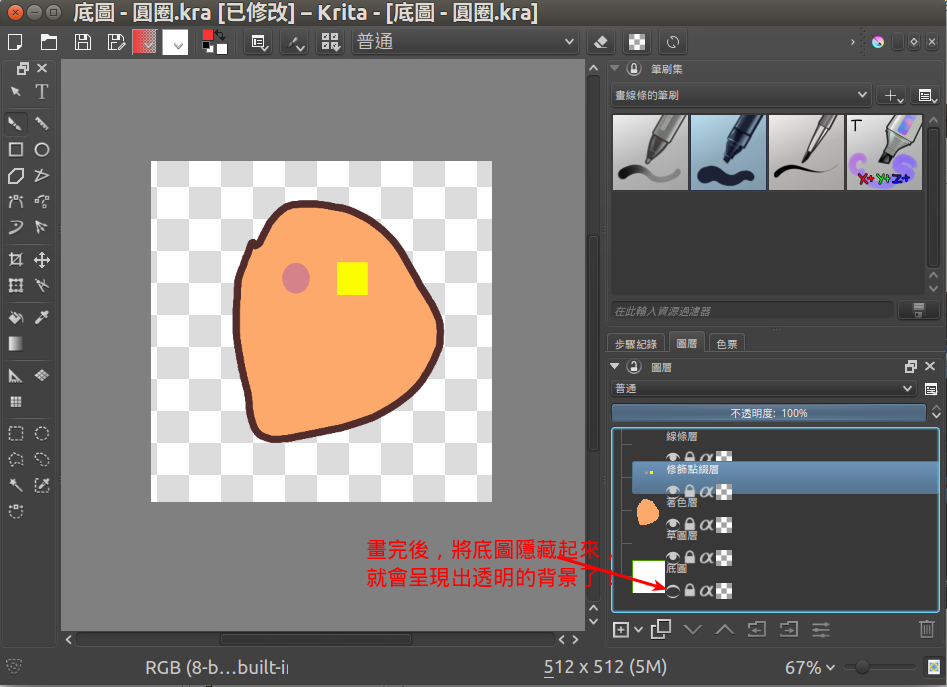The height and width of the screenshot is (687, 947).
Task: Delete layer with the trash icon
Action: (926, 629)
